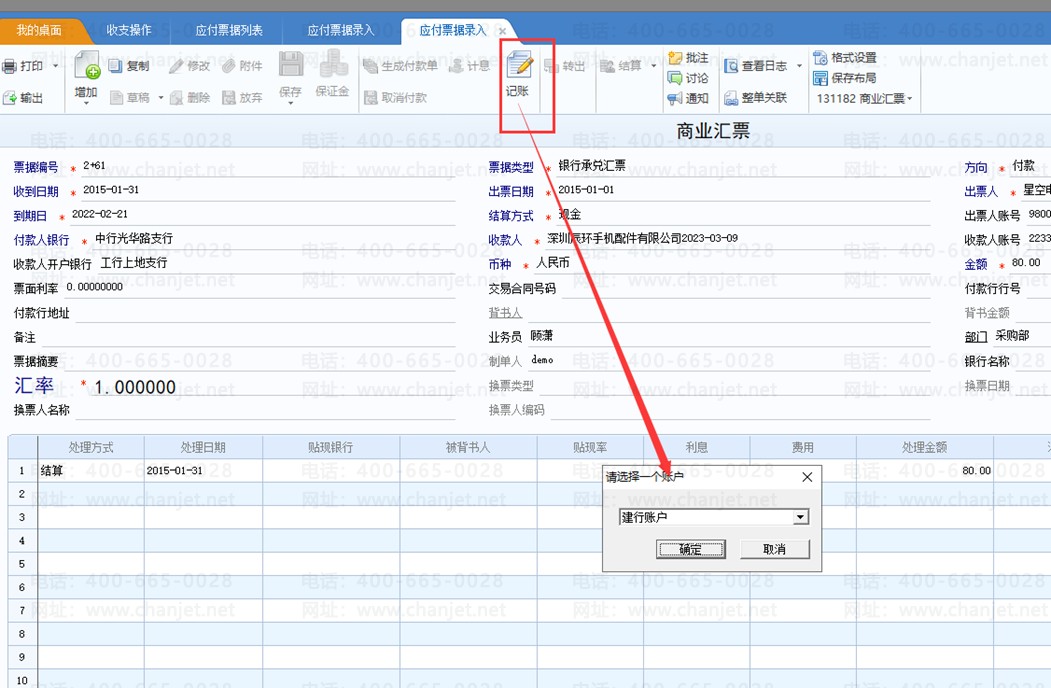Close the 请选择一个账户 dialog
Screen dimensions: 1051x688
click(x=807, y=477)
